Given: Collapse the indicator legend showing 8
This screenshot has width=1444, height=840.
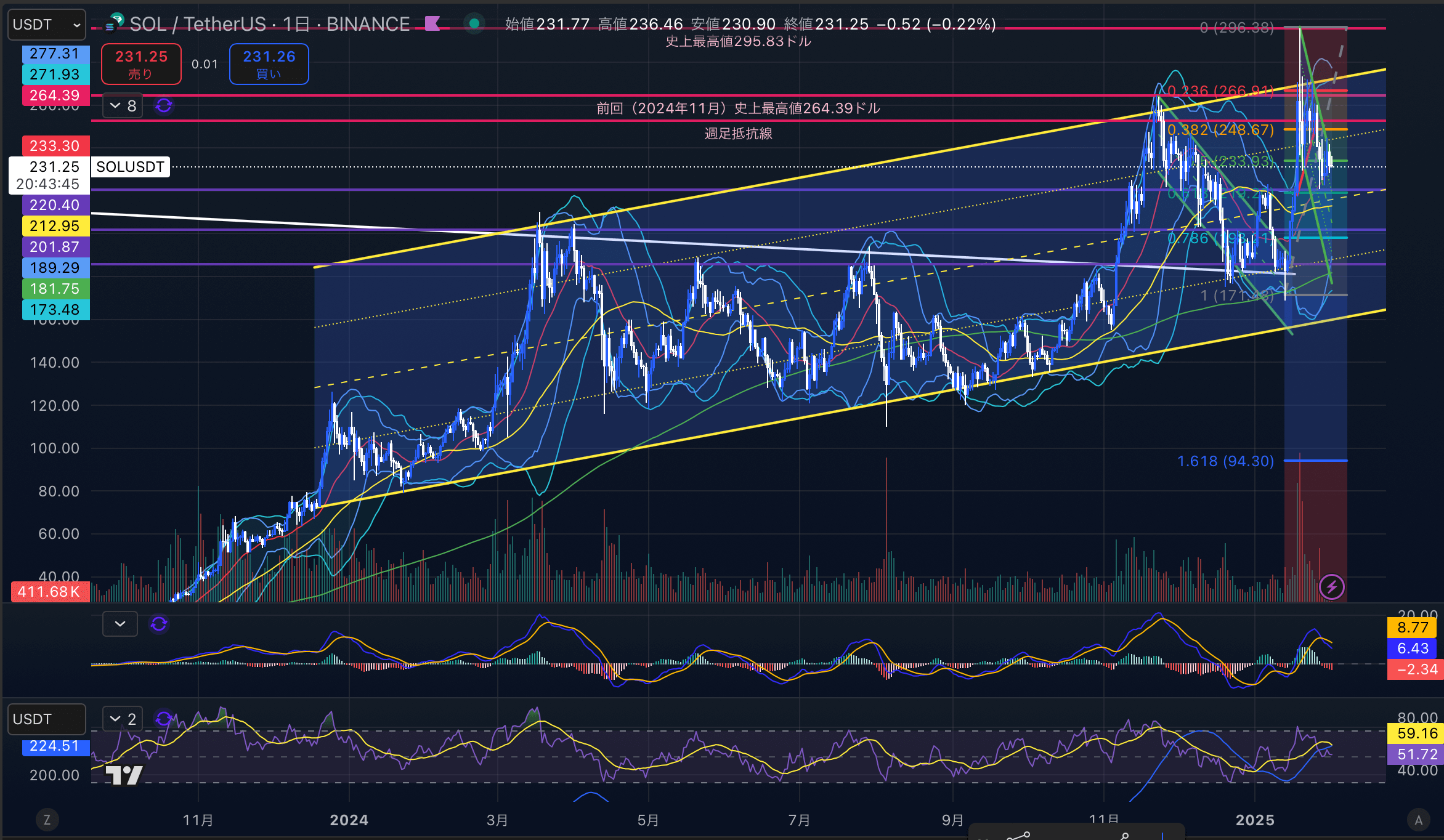Looking at the screenshot, I should 122,106.
